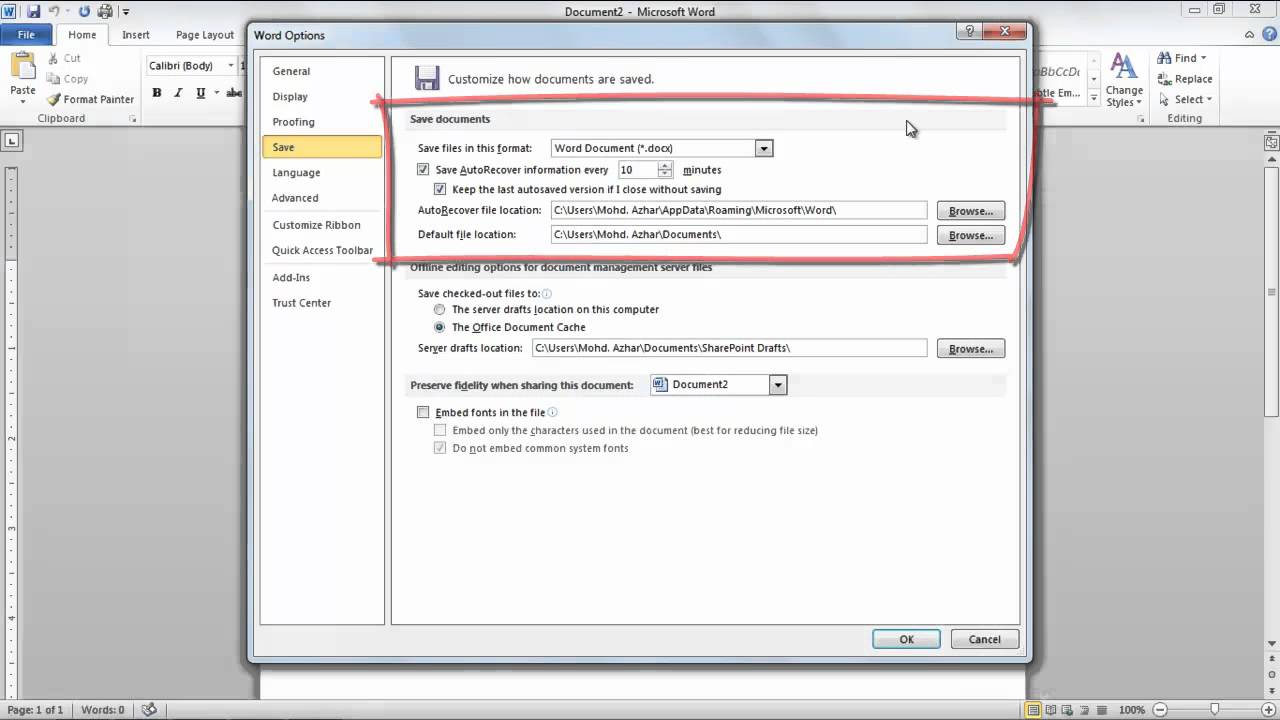Open the Underline style dropdown arrow
Screen dimensions: 1280x720
pyautogui.click(x=216, y=93)
